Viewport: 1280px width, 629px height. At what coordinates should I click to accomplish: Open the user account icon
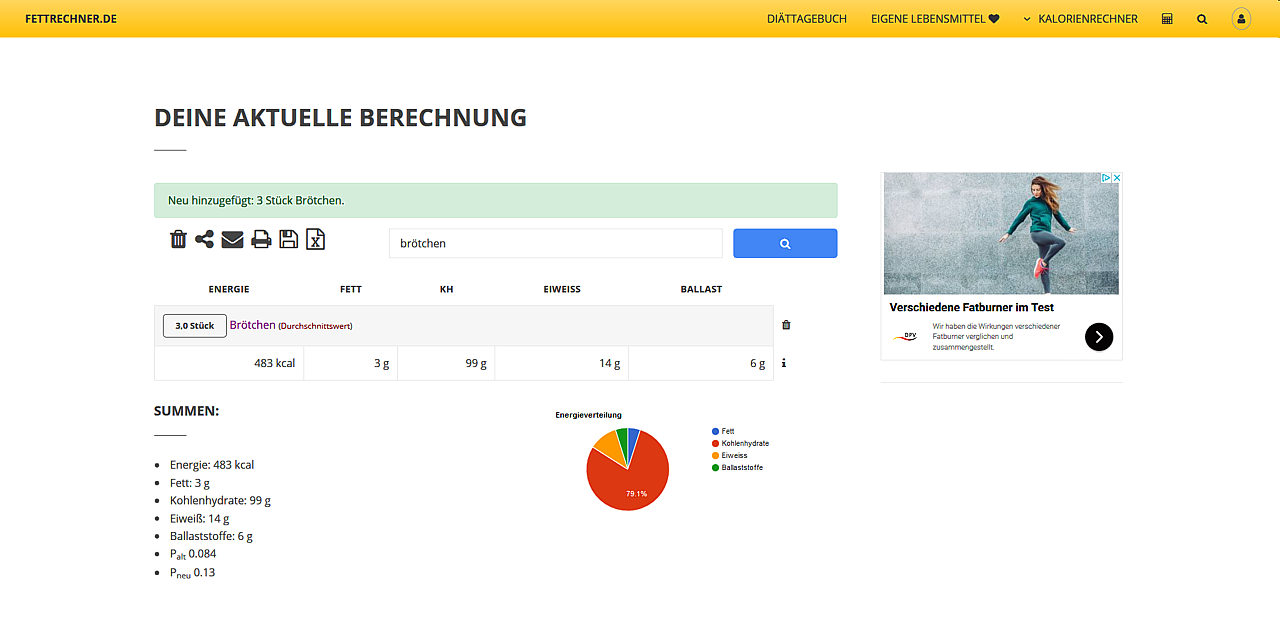(1240, 18)
